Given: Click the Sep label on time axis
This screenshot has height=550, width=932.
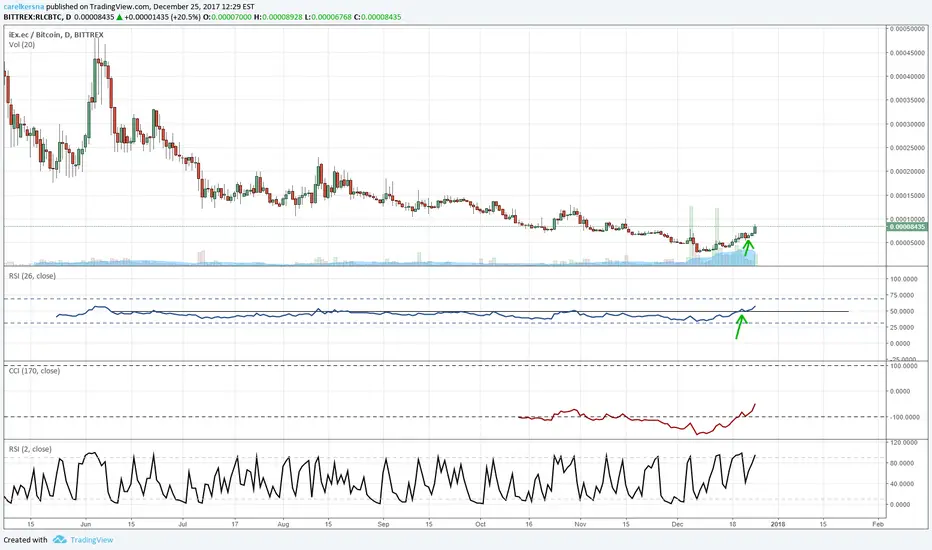Looking at the screenshot, I should pyautogui.click(x=383, y=524).
